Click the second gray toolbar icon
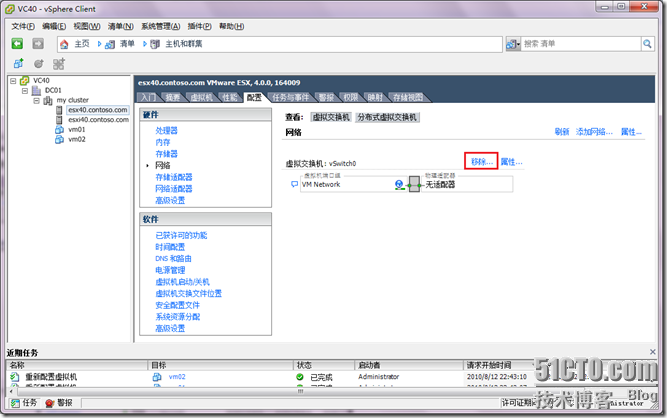Screen dimensions: 667x418 (x=39, y=64)
